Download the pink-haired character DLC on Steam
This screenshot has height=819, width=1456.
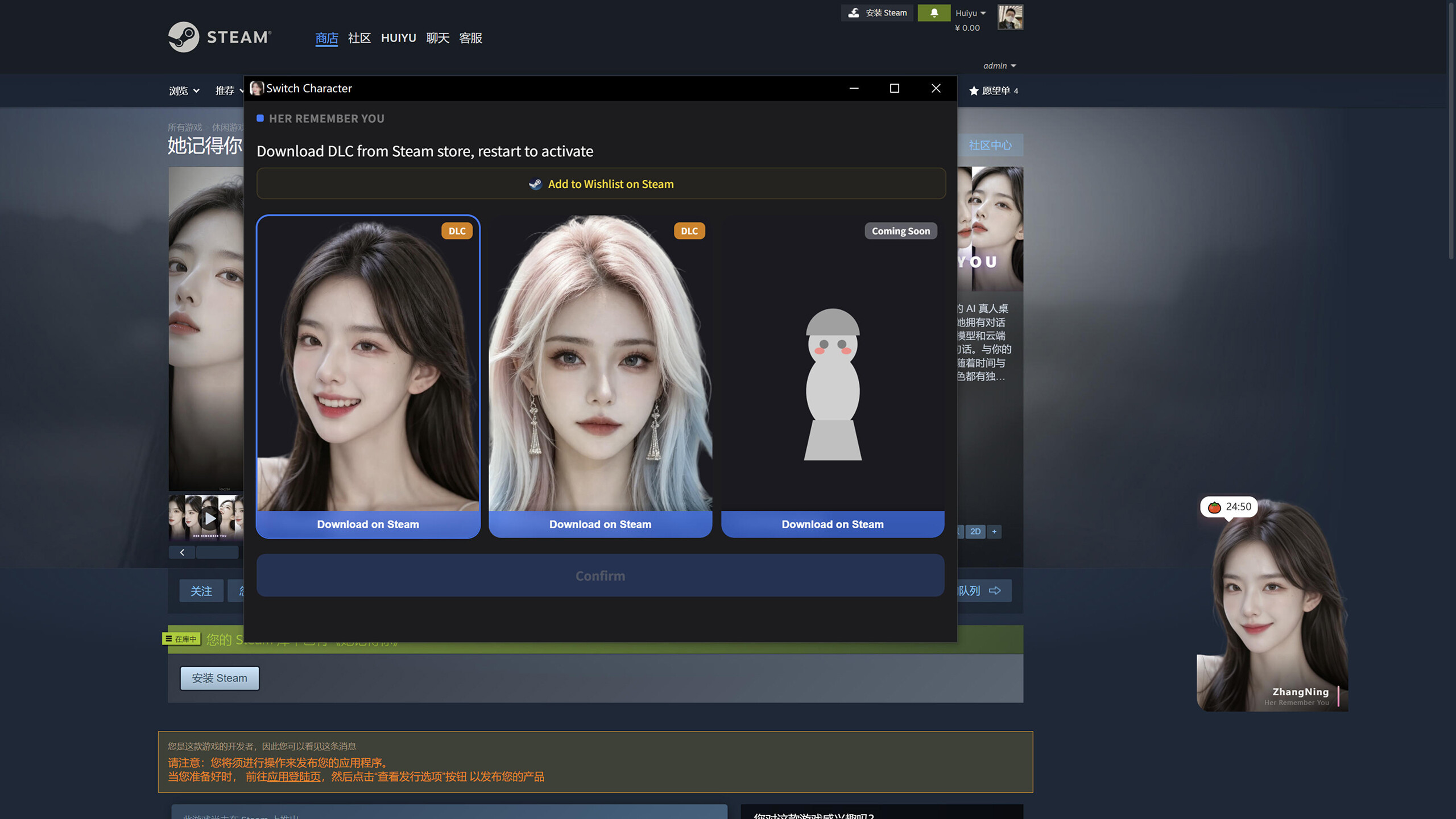point(601,524)
